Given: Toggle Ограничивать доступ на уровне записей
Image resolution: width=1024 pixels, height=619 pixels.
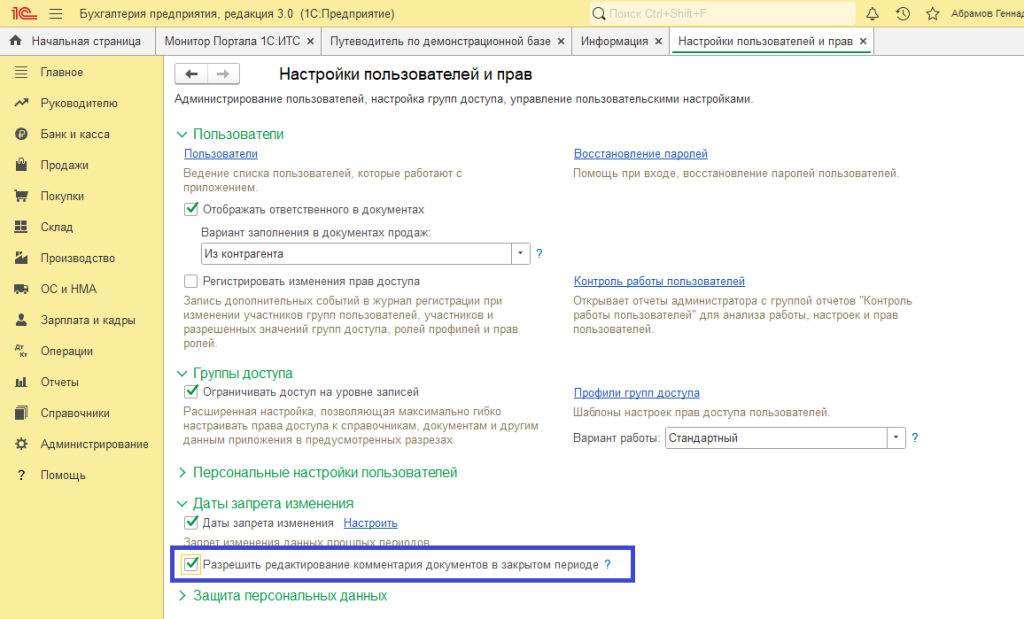Looking at the screenshot, I should pyautogui.click(x=191, y=392).
